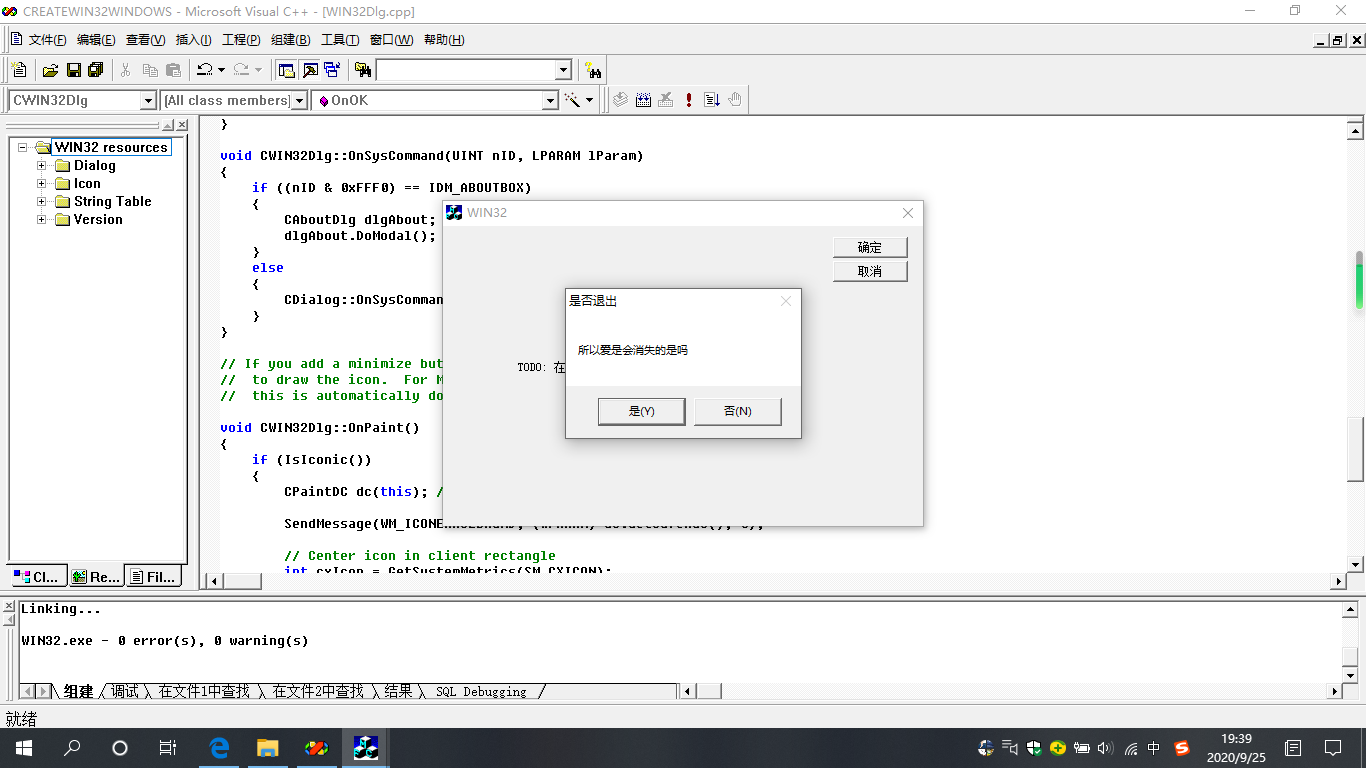Open the OnOK member function dropdown

click(x=550, y=100)
